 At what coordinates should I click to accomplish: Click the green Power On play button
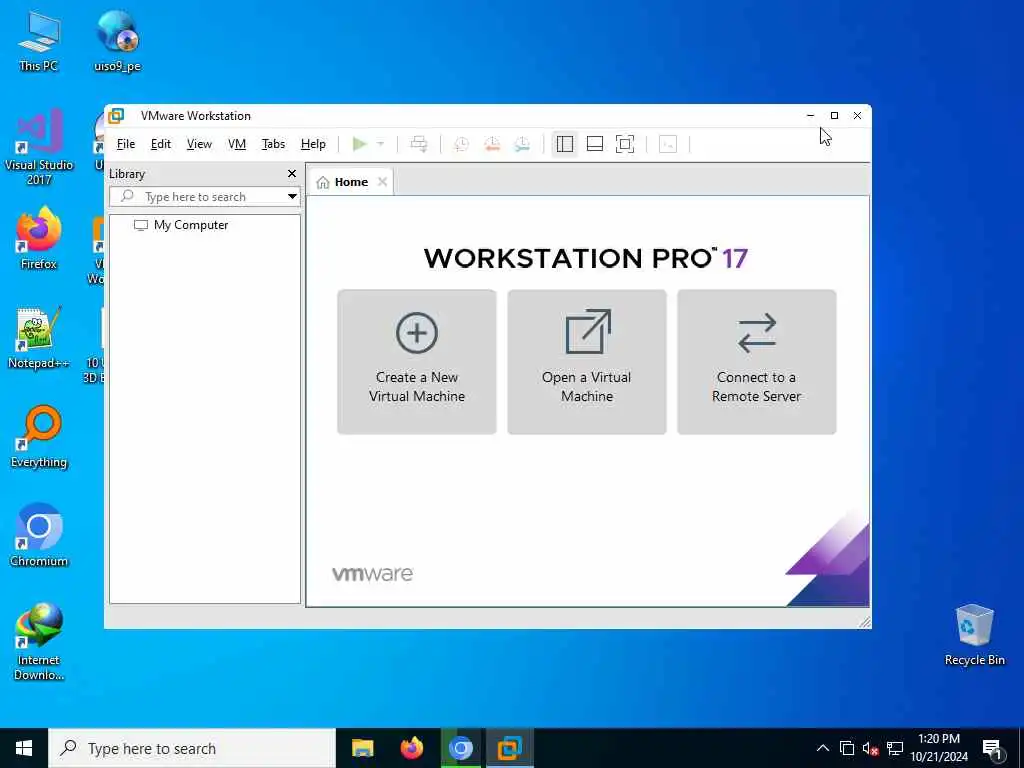359,144
